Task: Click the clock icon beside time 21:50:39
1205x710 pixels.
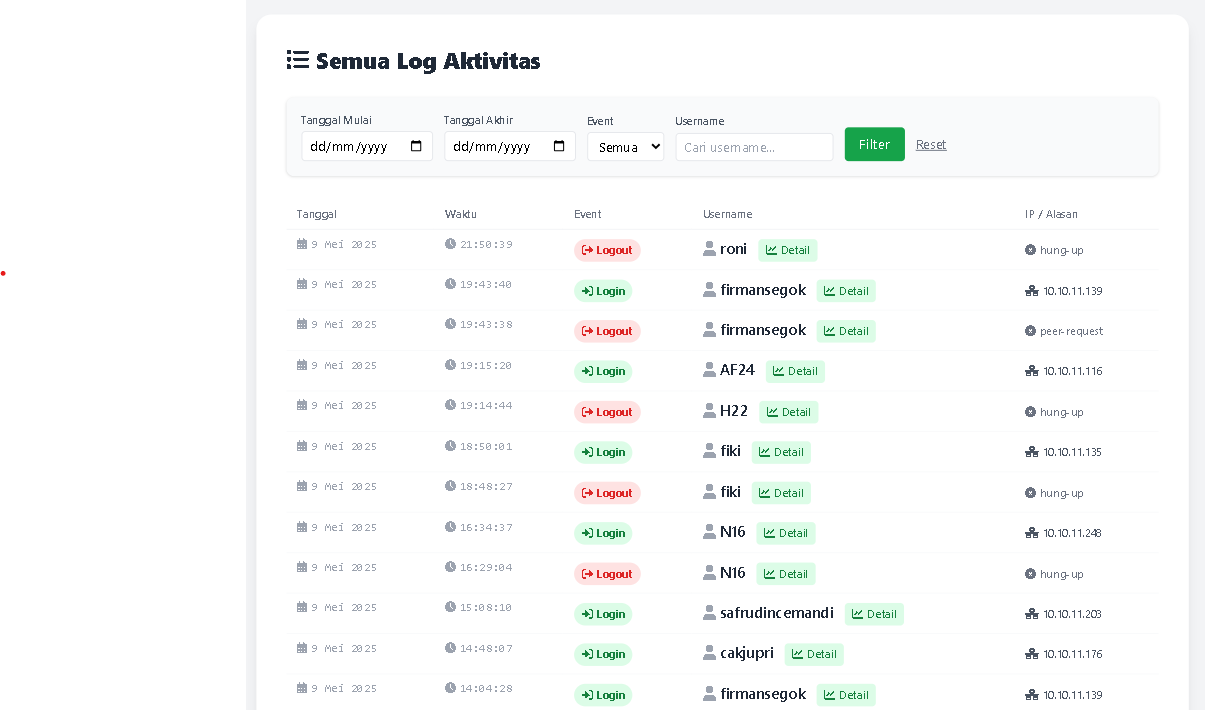Action: pos(451,244)
